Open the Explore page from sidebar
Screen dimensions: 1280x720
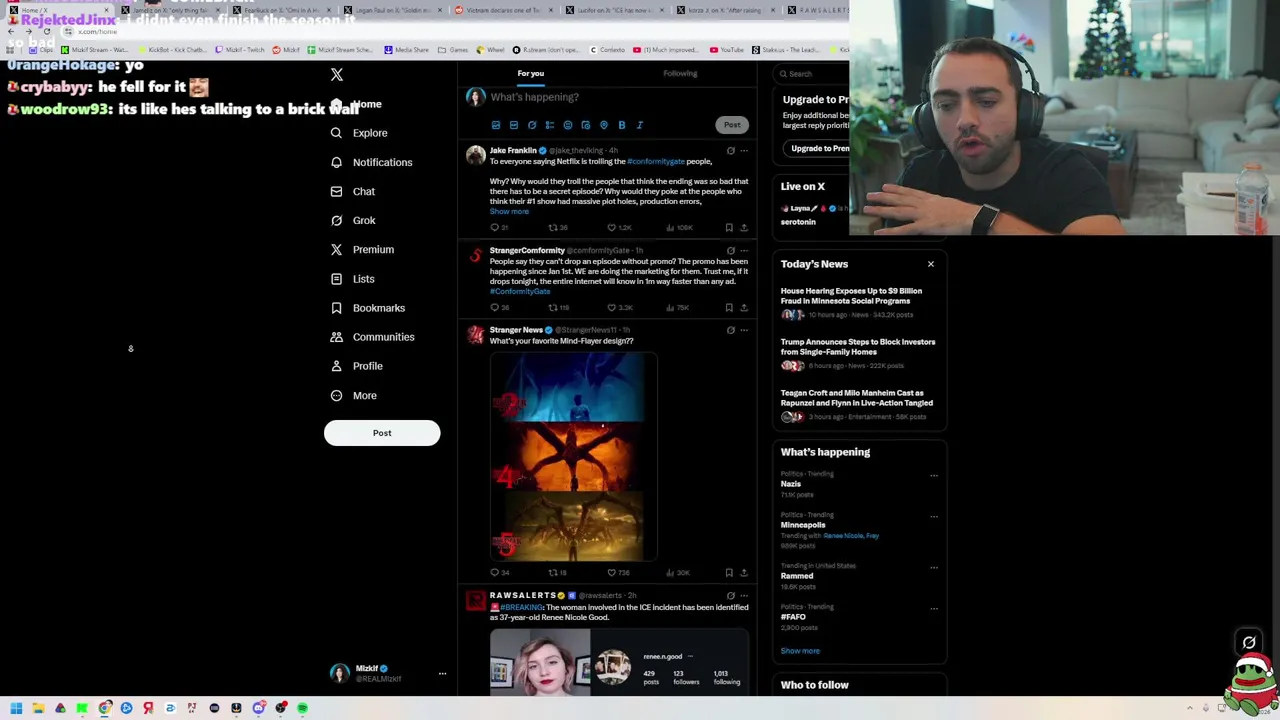tap(359, 133)
